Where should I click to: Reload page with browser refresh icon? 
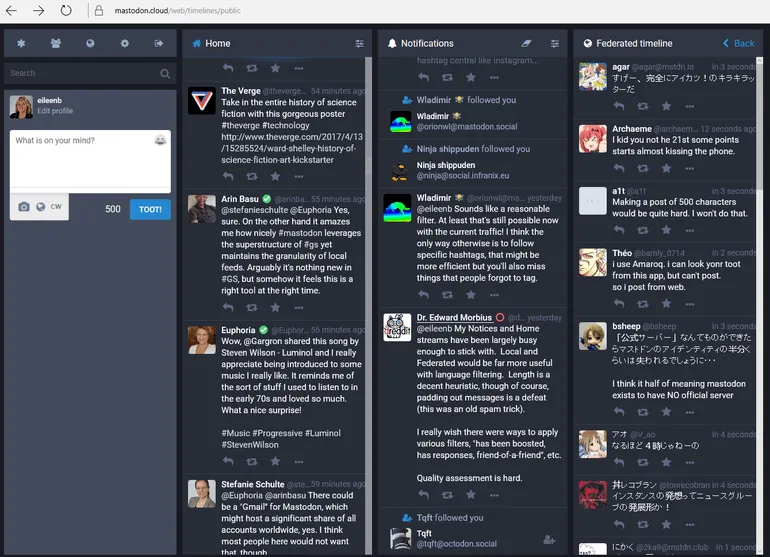pos(66,10)
